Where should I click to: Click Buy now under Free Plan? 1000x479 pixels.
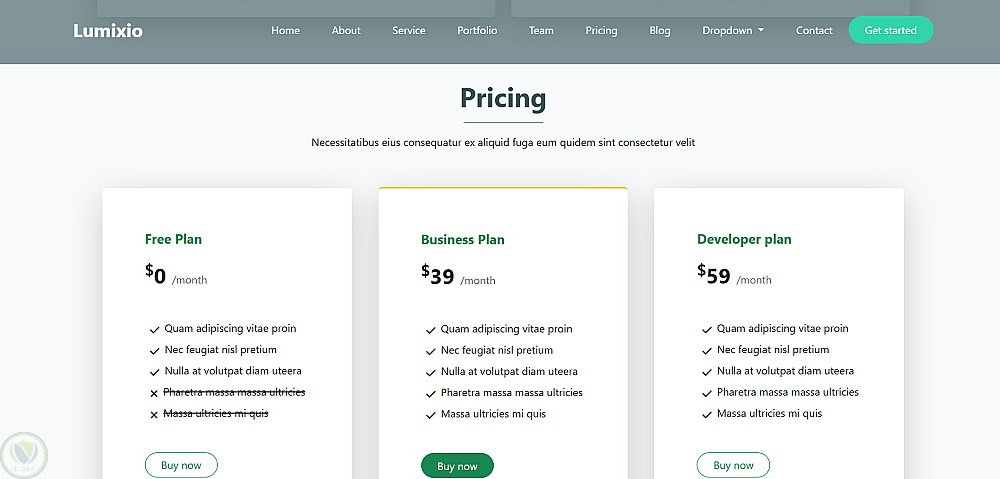pos(181,465)
